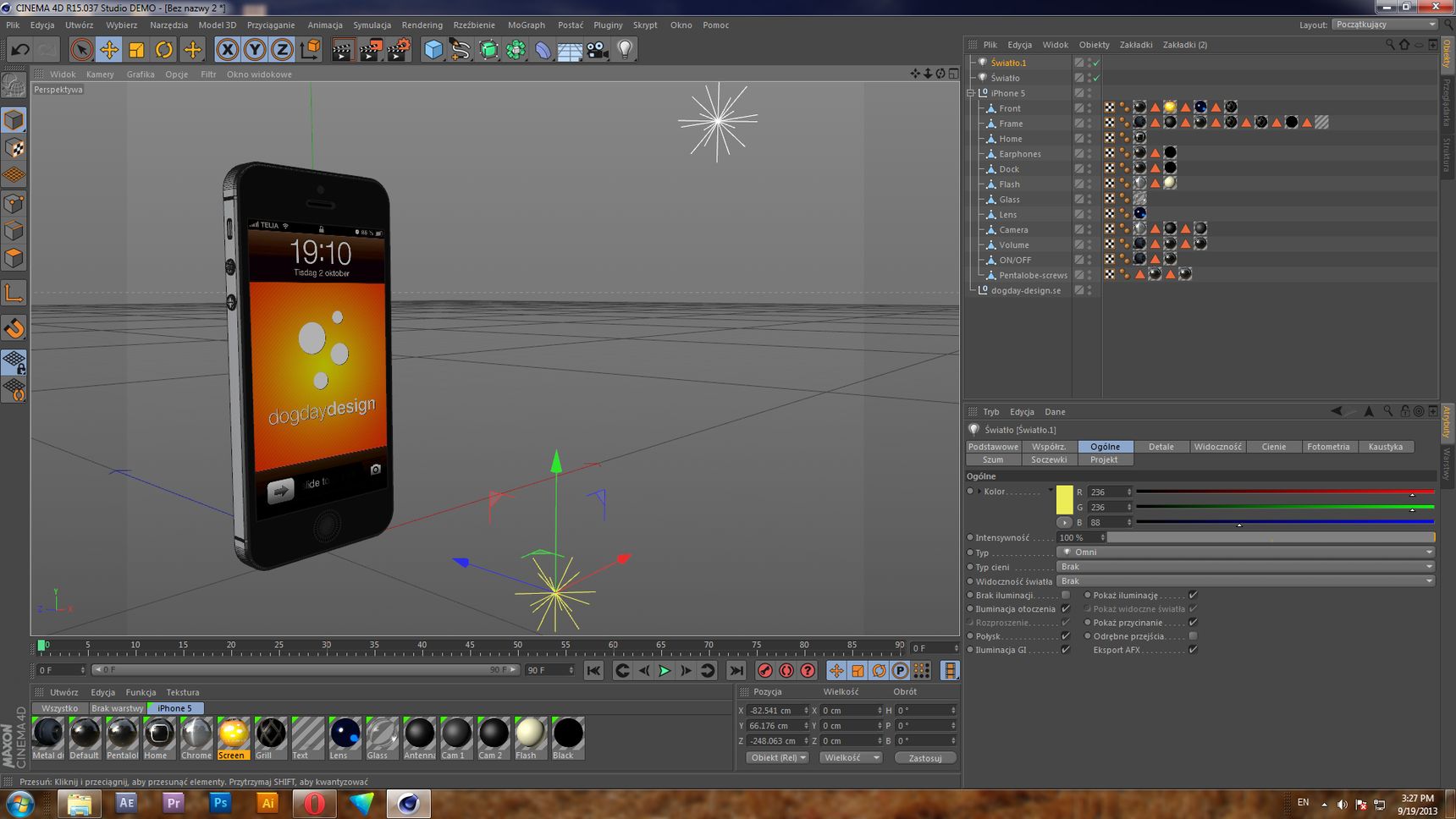Open the Typ dropdown showing Omni

click(x=1245, y=552)
